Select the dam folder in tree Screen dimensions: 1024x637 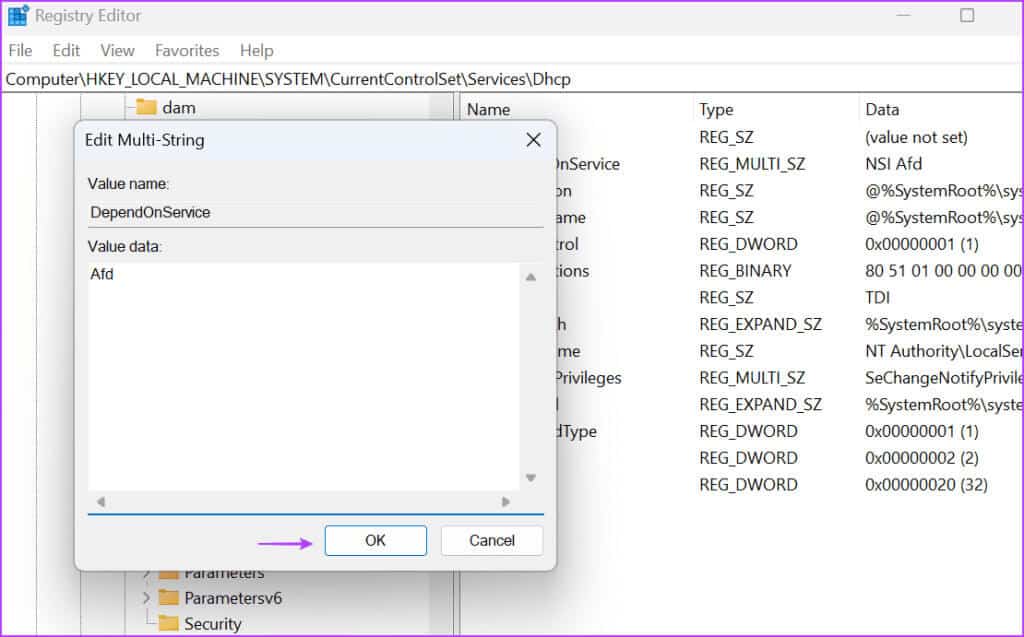178,108
